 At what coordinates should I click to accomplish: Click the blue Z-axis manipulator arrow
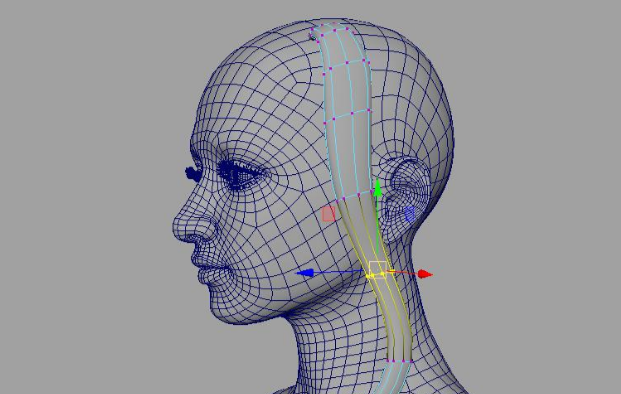coord(306,273)
